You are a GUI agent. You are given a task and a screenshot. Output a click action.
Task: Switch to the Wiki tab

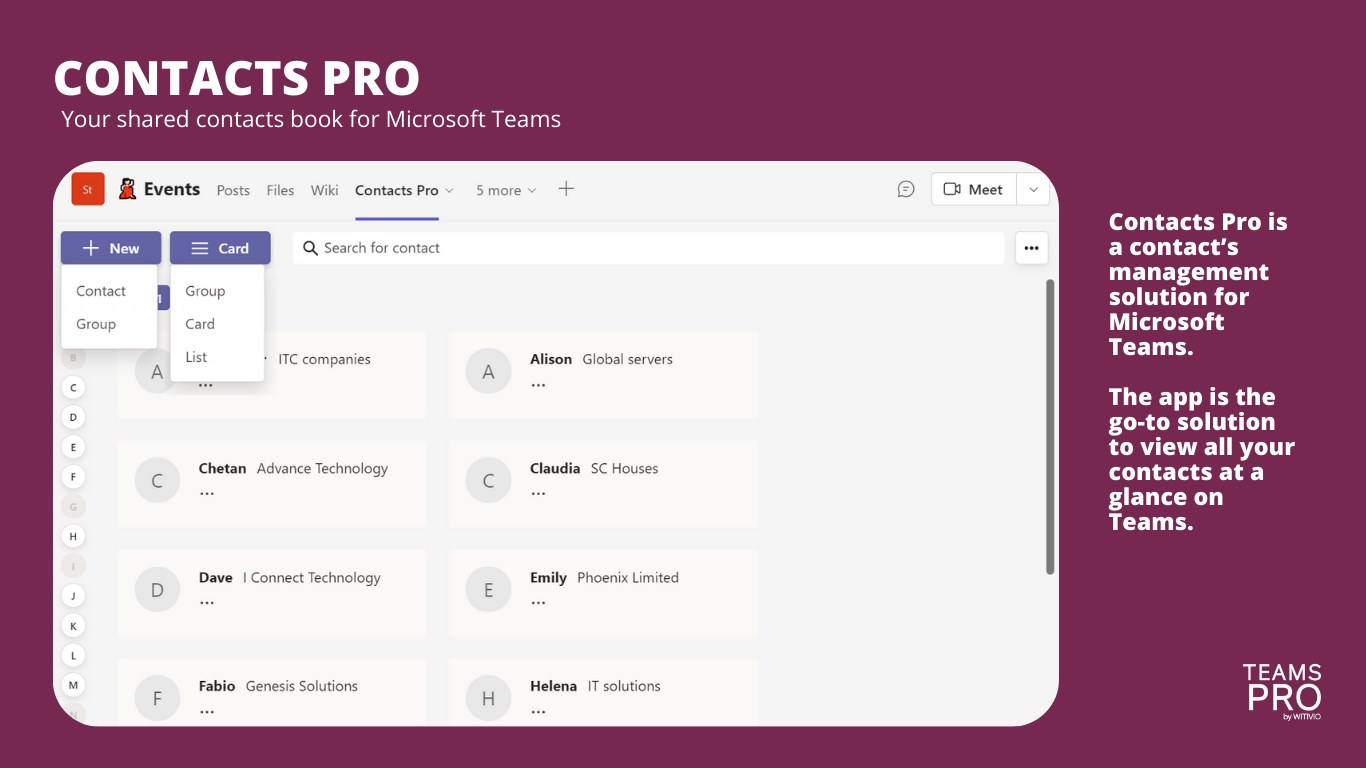(x=324, y=190)
